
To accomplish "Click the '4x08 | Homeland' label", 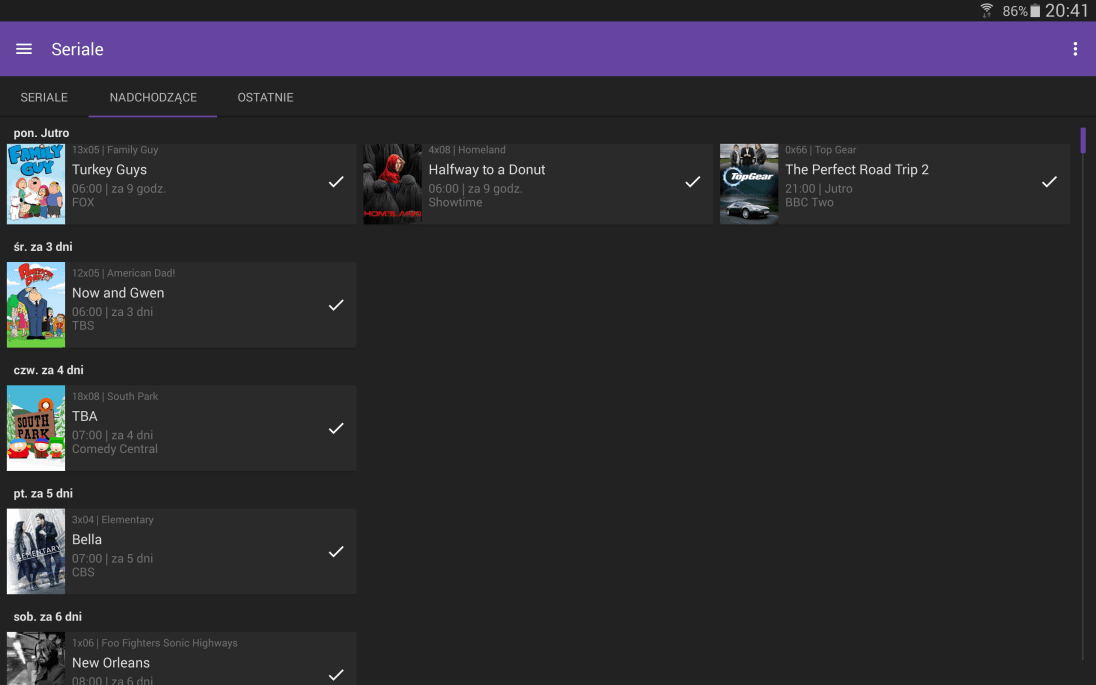I will click(x=467, y=150).
